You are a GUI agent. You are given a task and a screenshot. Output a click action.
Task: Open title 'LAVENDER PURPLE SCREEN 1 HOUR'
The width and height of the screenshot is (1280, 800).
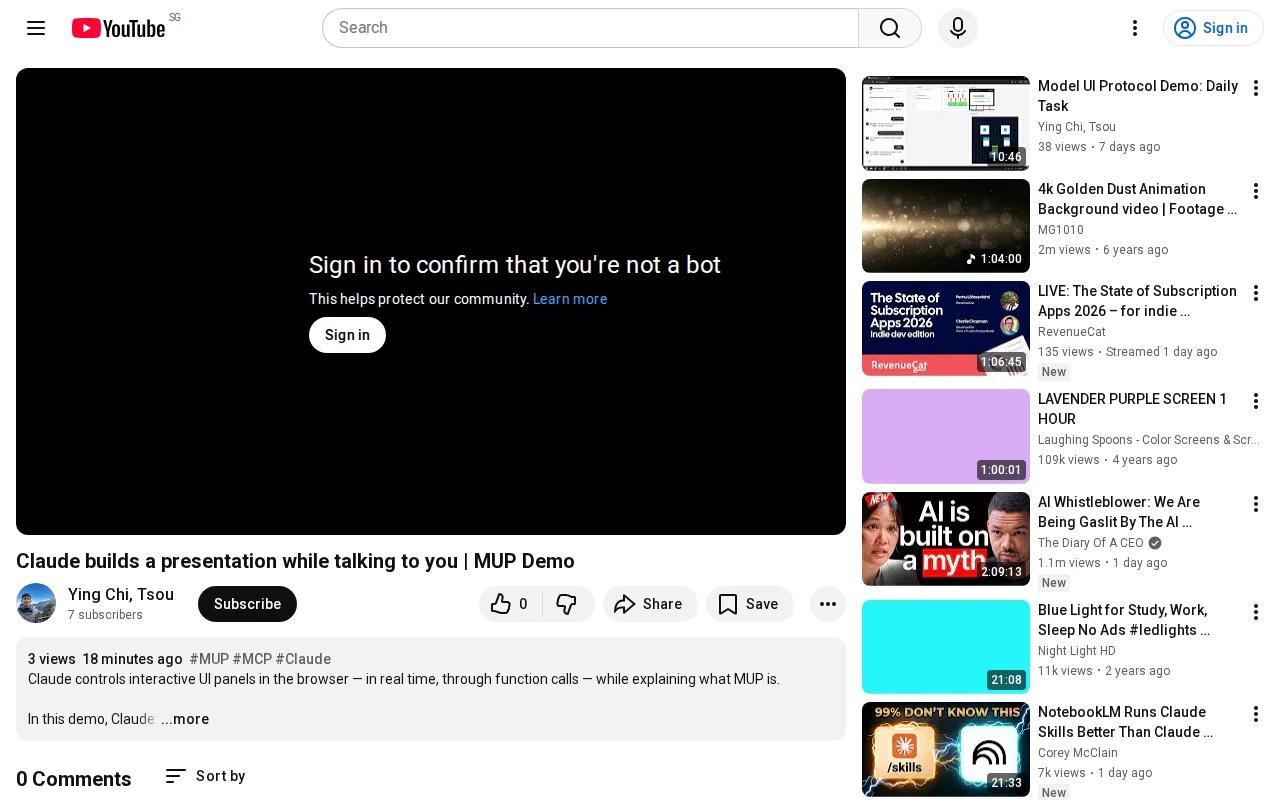[x=1133, y=409]
